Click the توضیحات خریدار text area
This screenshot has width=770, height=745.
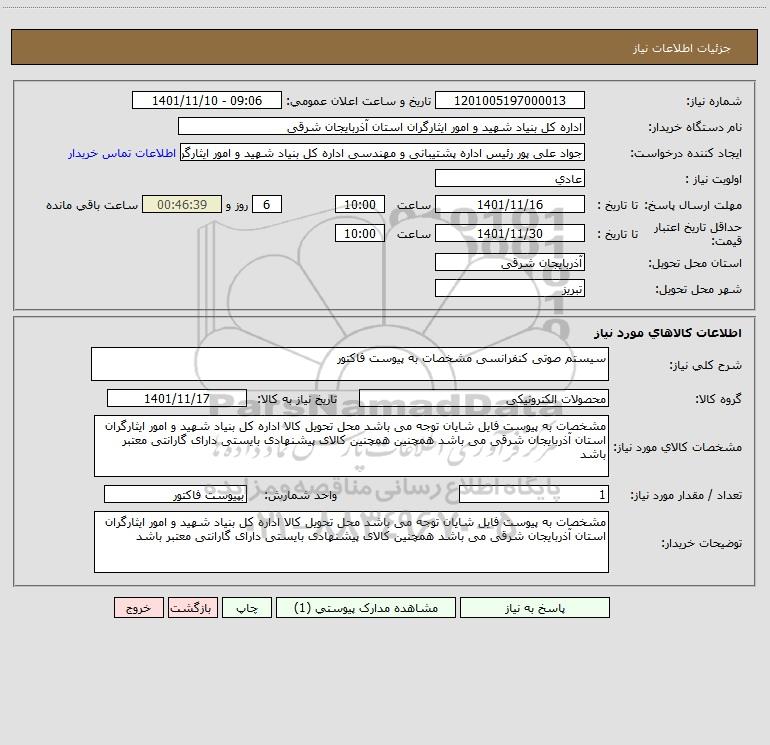point(351,542)
